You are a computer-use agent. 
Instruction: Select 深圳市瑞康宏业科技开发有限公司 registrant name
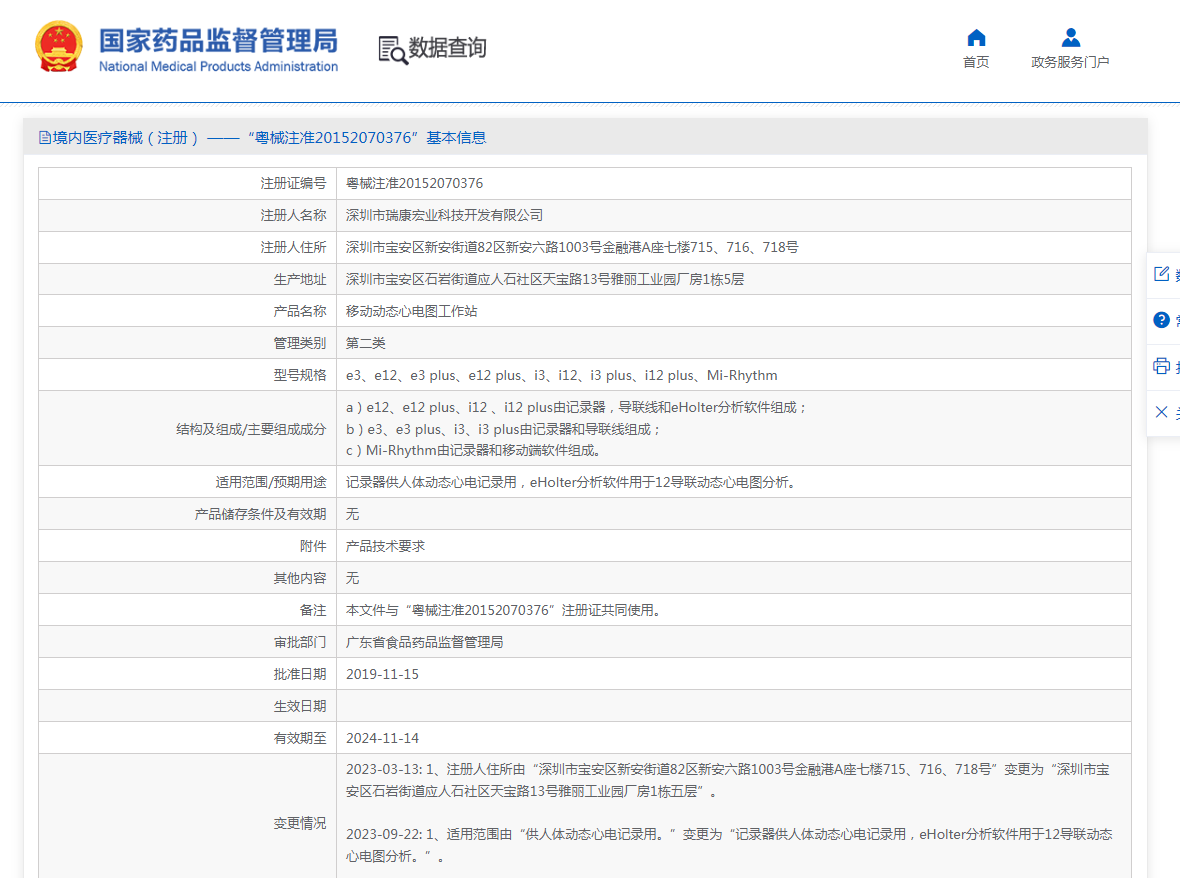click(x=444, y=215)
